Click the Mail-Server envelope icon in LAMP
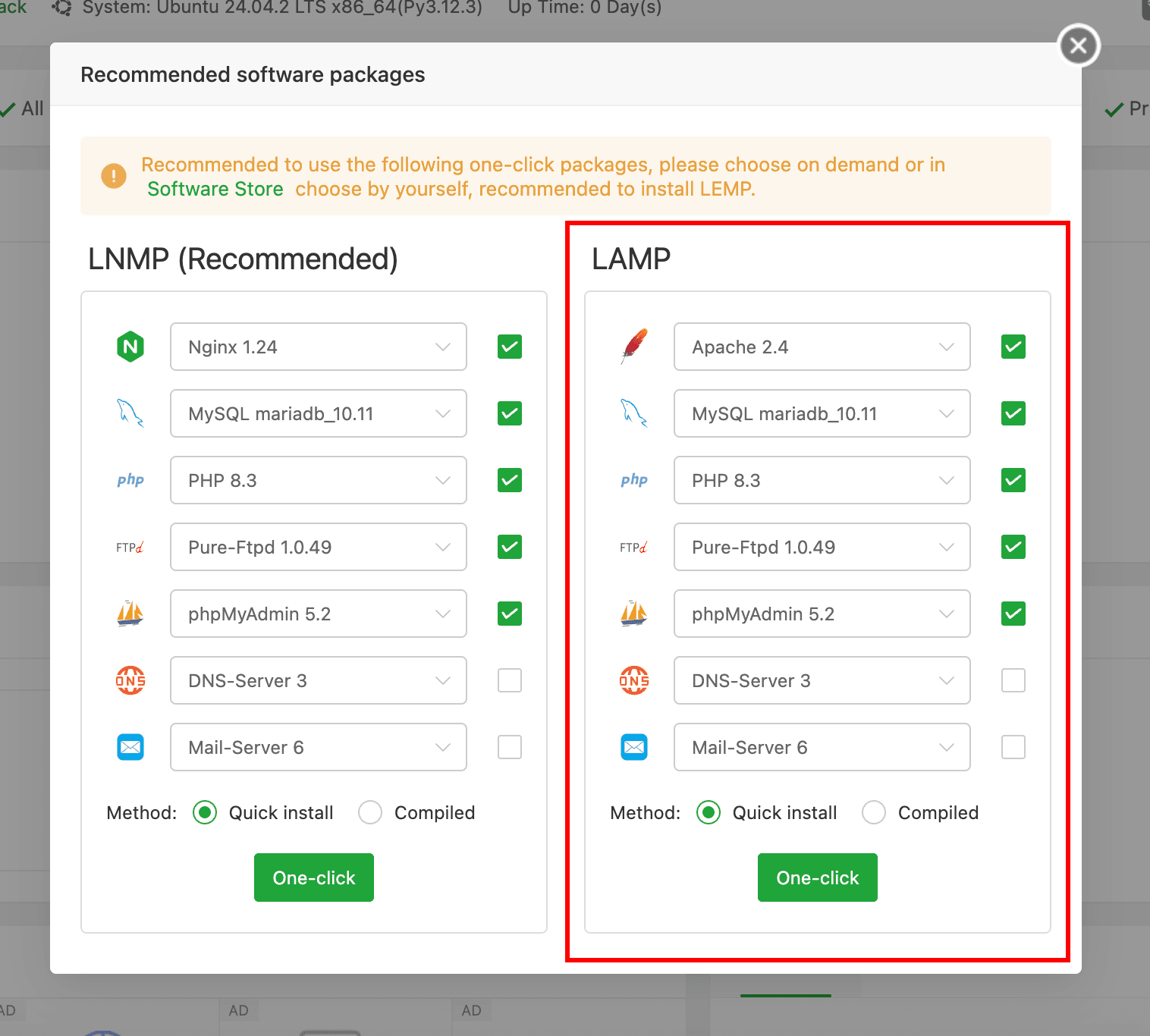This screenshot has height=1036, width=1150. click(634, 747)
